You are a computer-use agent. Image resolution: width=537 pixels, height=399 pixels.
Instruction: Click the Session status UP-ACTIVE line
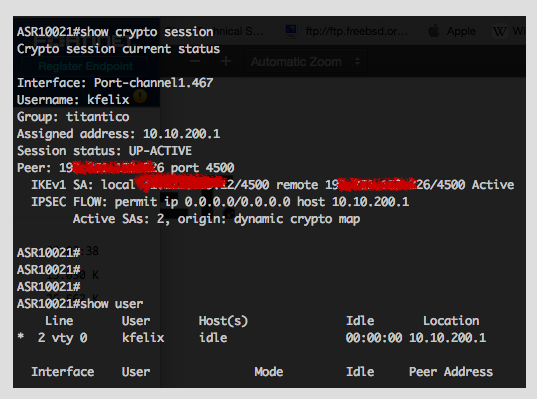104,151
